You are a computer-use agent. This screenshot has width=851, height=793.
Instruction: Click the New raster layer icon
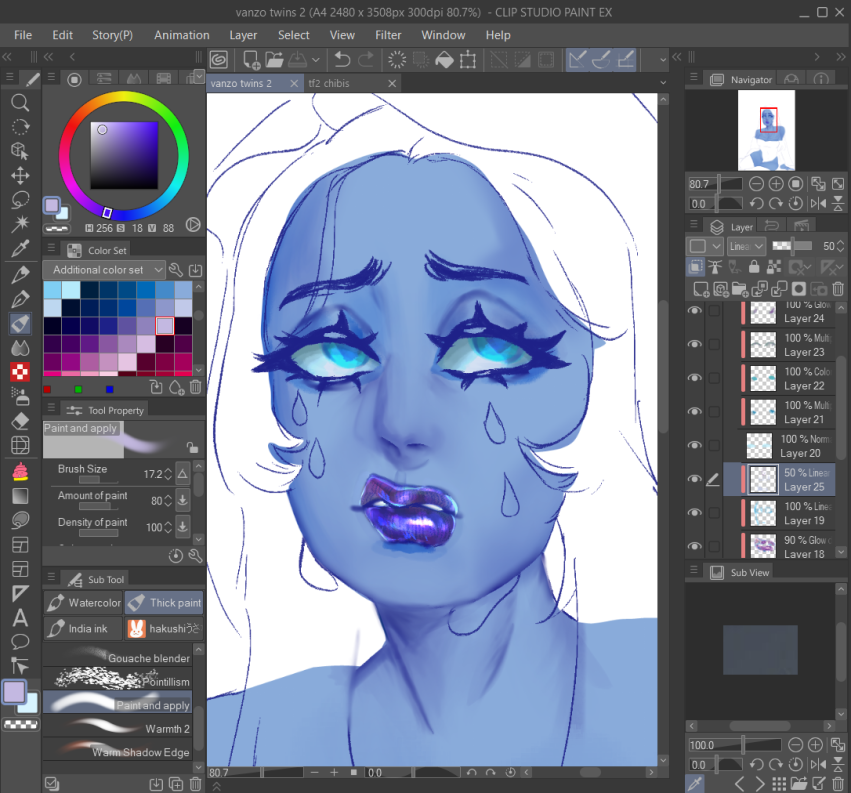pos(701,289)
